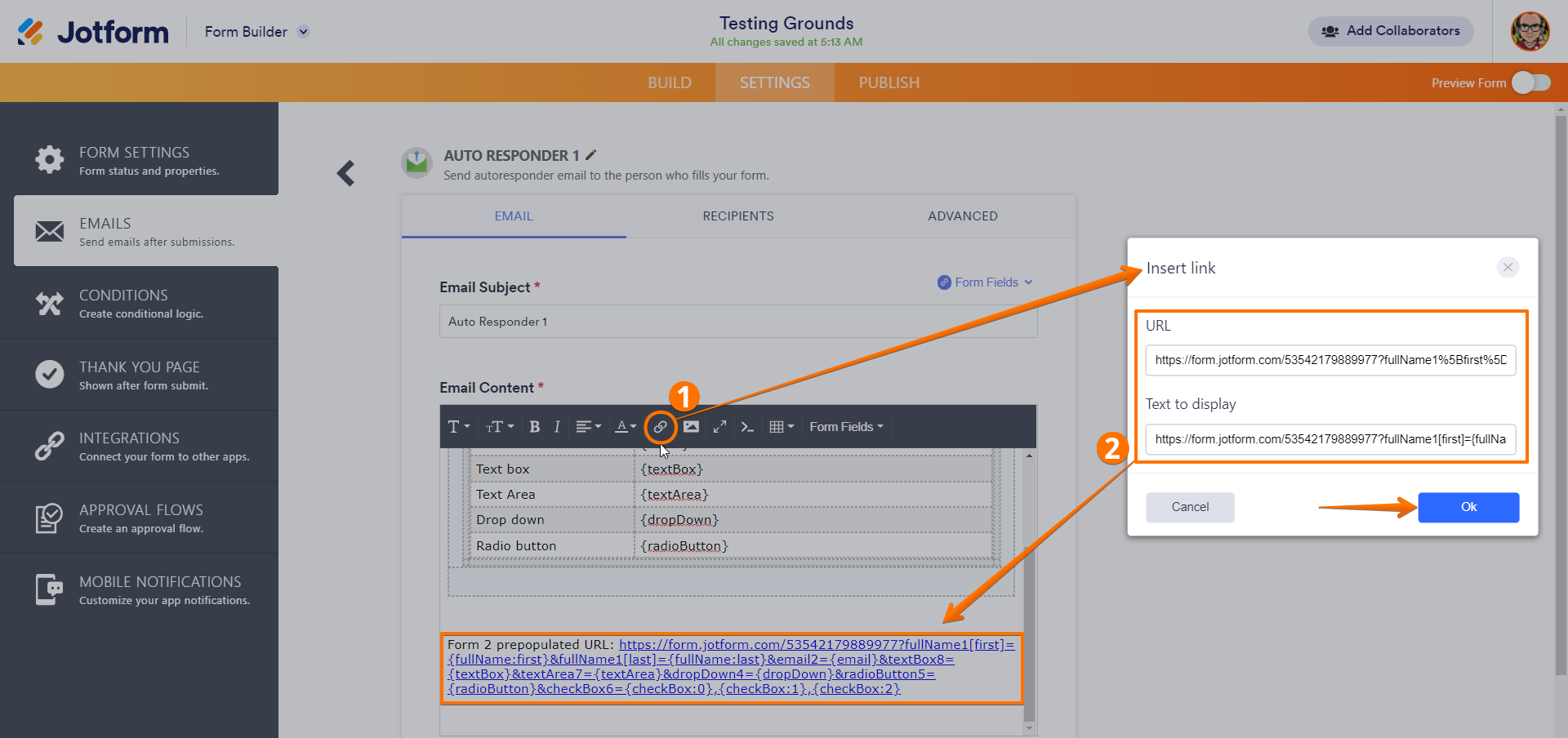Select the Emails envelope section
Viewport: 1568px width, 738px height.
pos(146,231)
